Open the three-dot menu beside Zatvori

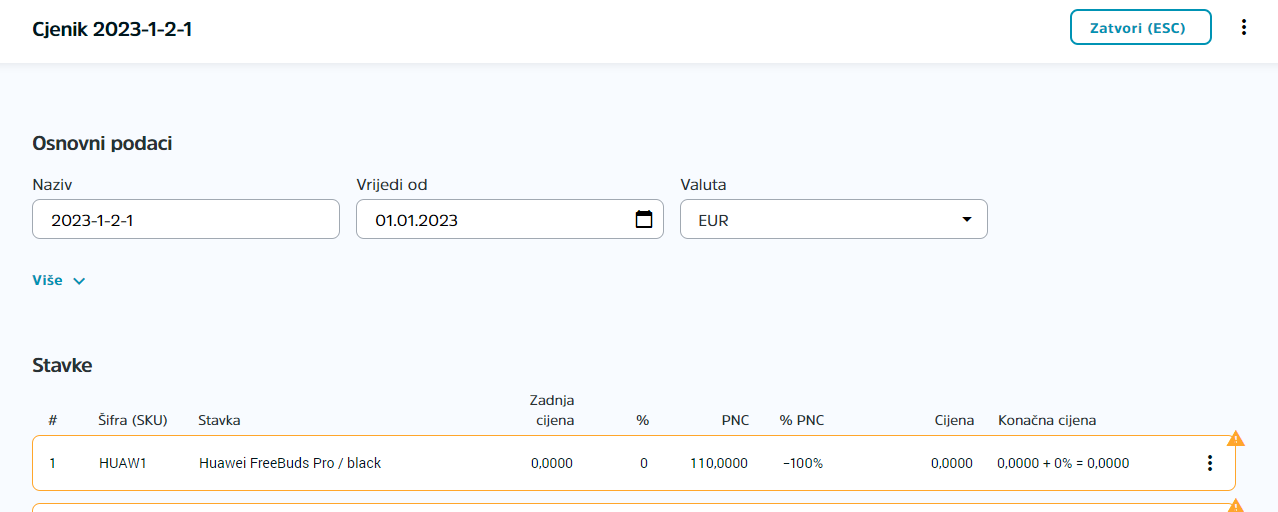coord(1244,27)
